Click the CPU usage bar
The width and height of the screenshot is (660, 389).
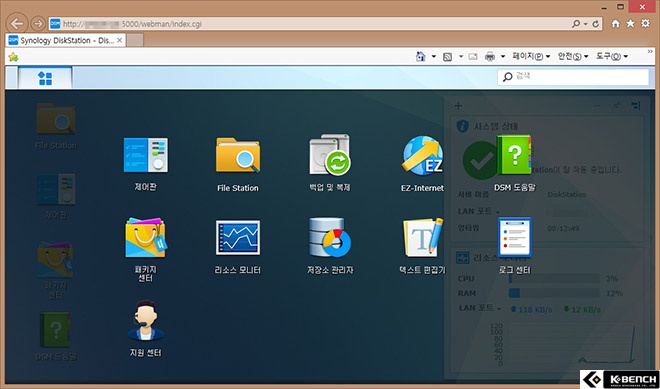(x=554, y=279)
